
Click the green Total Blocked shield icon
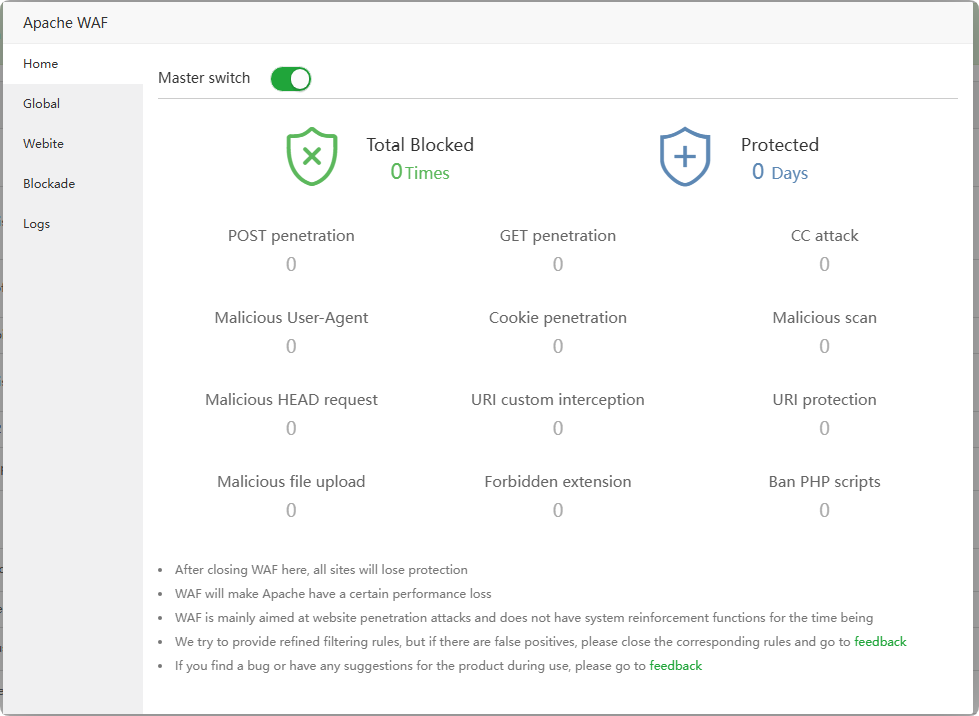coord(312,157)
